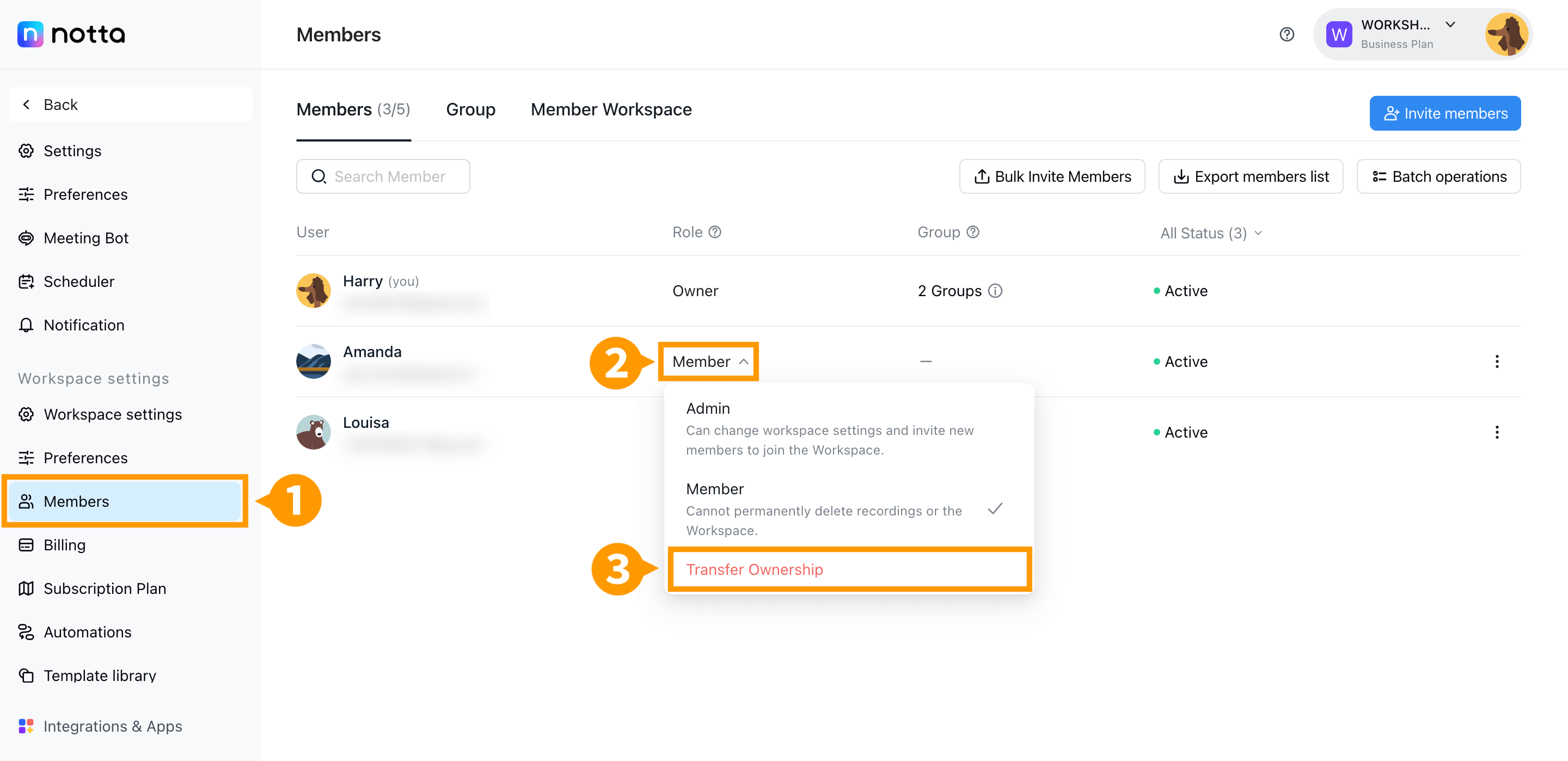Click the Members people icon in sidebar
The width and height of the screenshot is (1568, 761).
(26, 502)
